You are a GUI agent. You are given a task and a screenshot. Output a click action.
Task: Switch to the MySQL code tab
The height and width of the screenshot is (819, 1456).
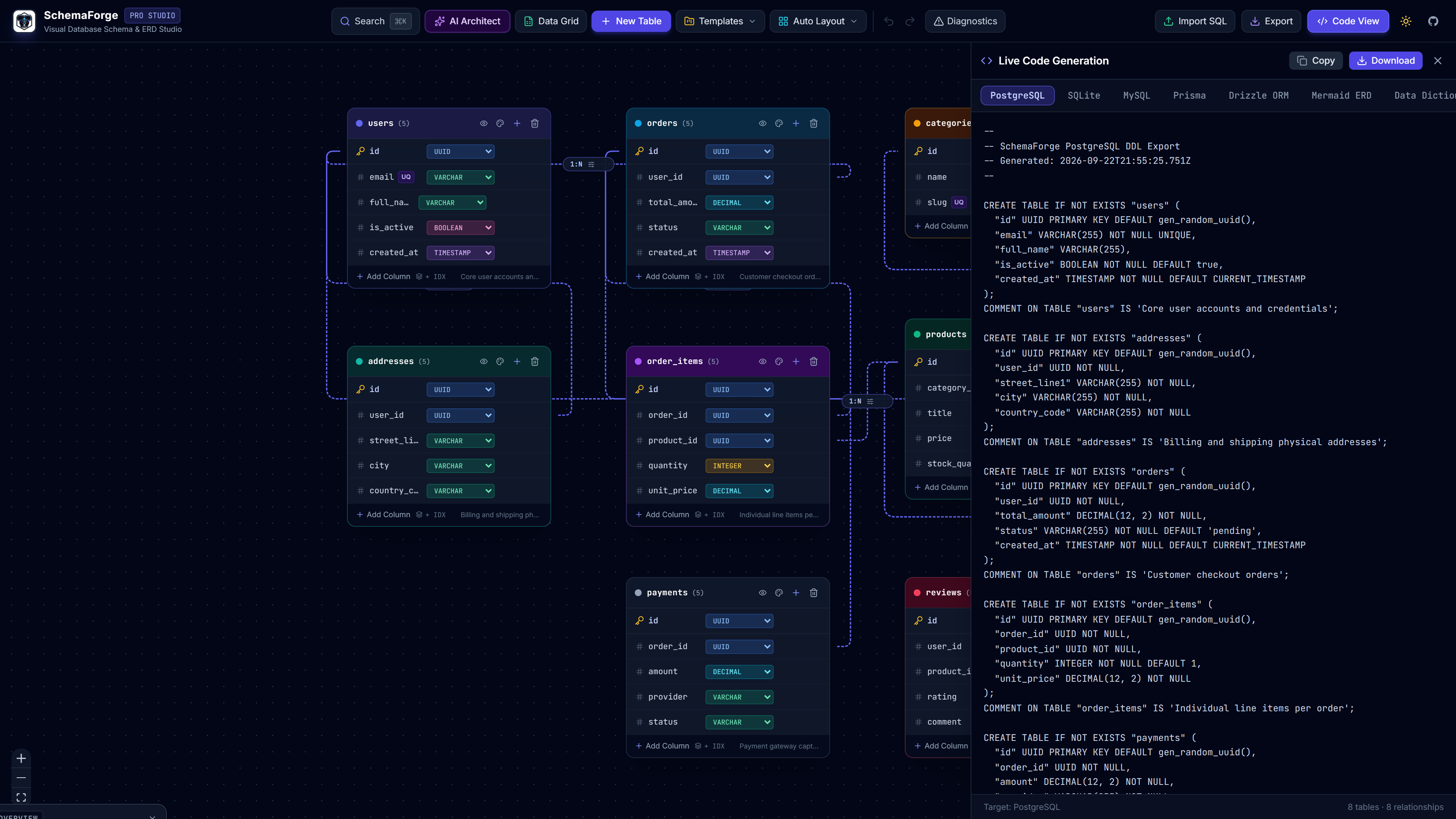tap(1136, 96)
